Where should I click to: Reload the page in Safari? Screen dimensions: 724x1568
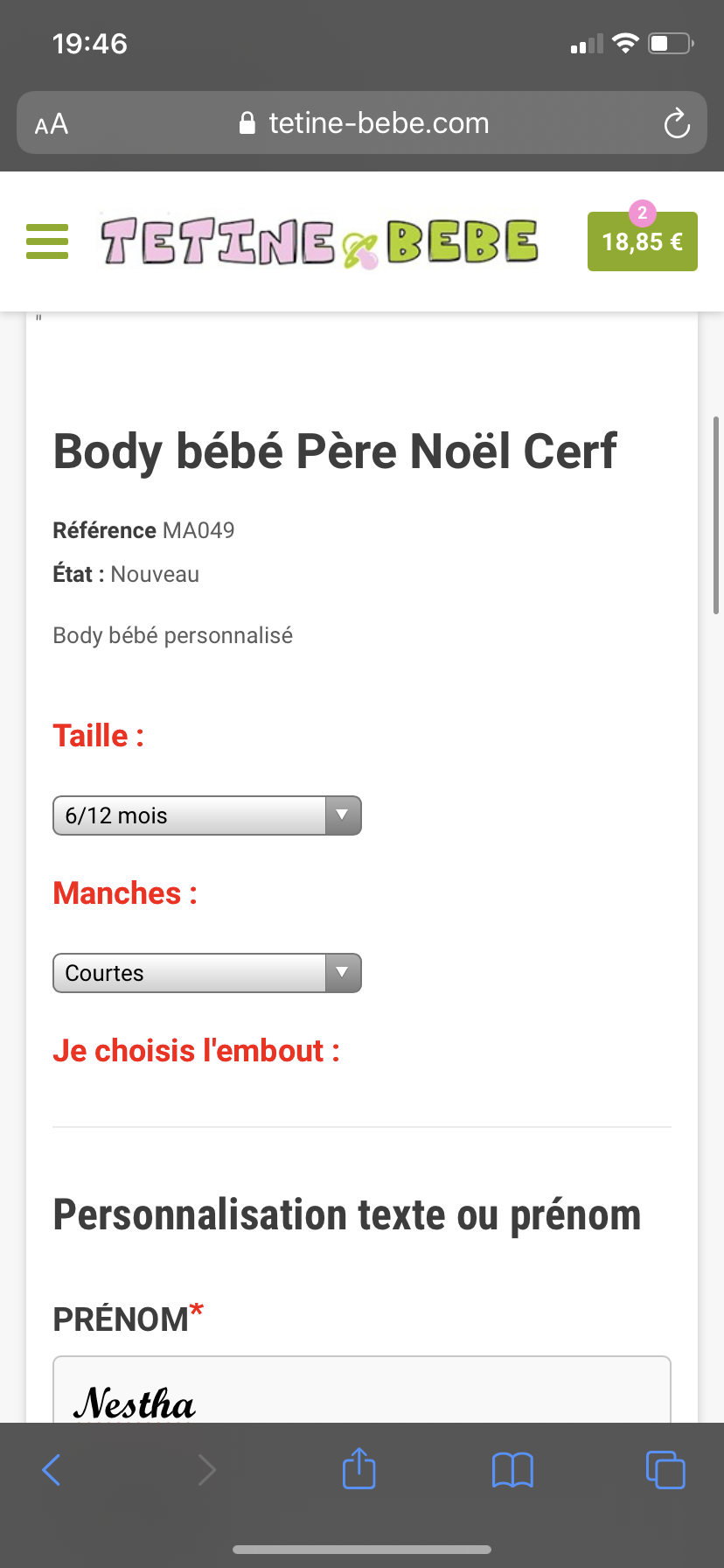677,123
